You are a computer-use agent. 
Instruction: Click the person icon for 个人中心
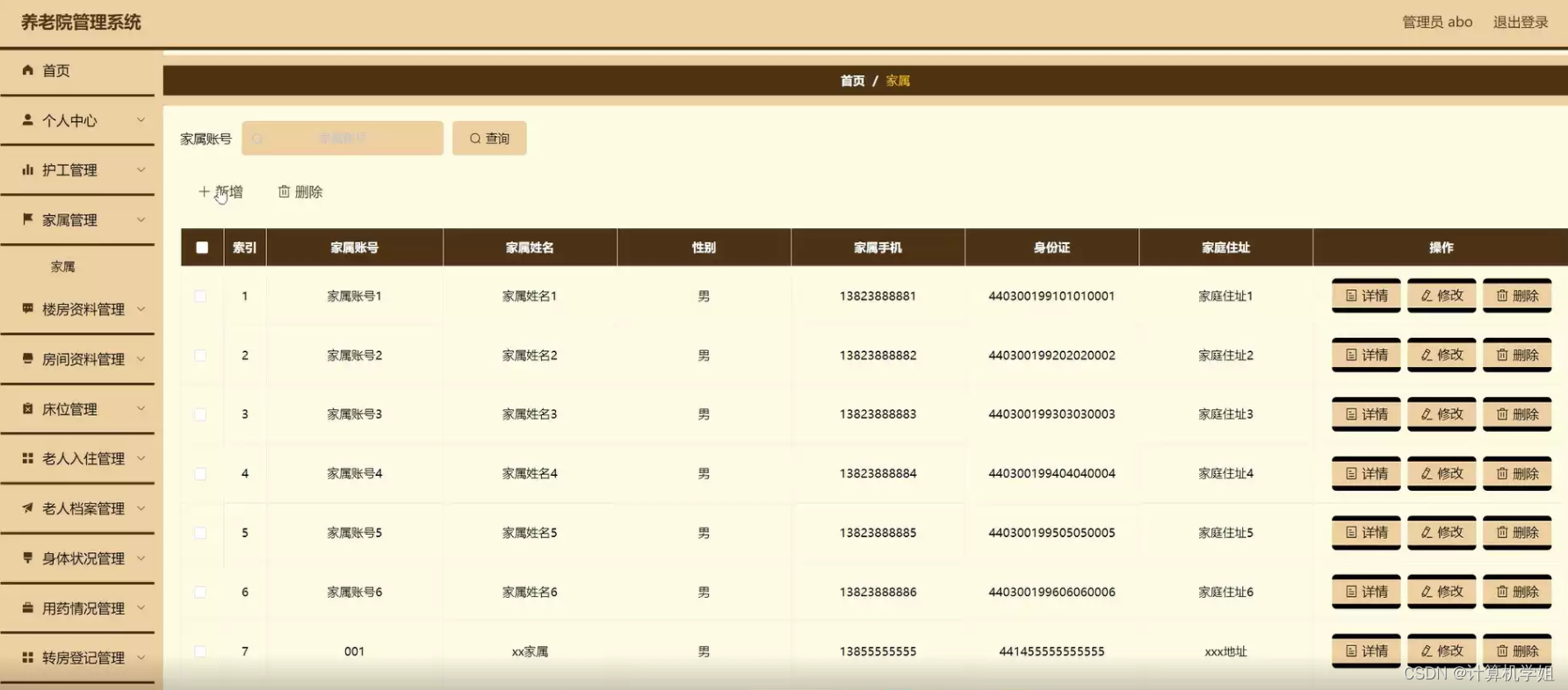click(x=27, y=119)
